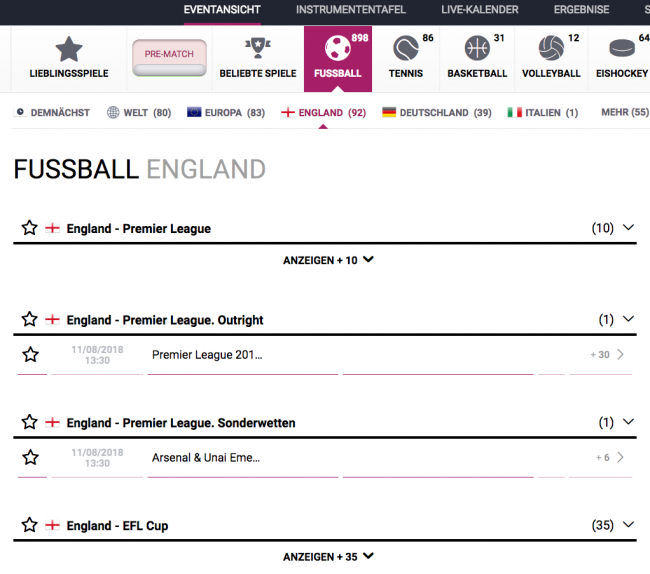Screen dimensions: 650x574
Task: Favorite the Arsenal & Unai Emery event star
Action: [31, 458]
